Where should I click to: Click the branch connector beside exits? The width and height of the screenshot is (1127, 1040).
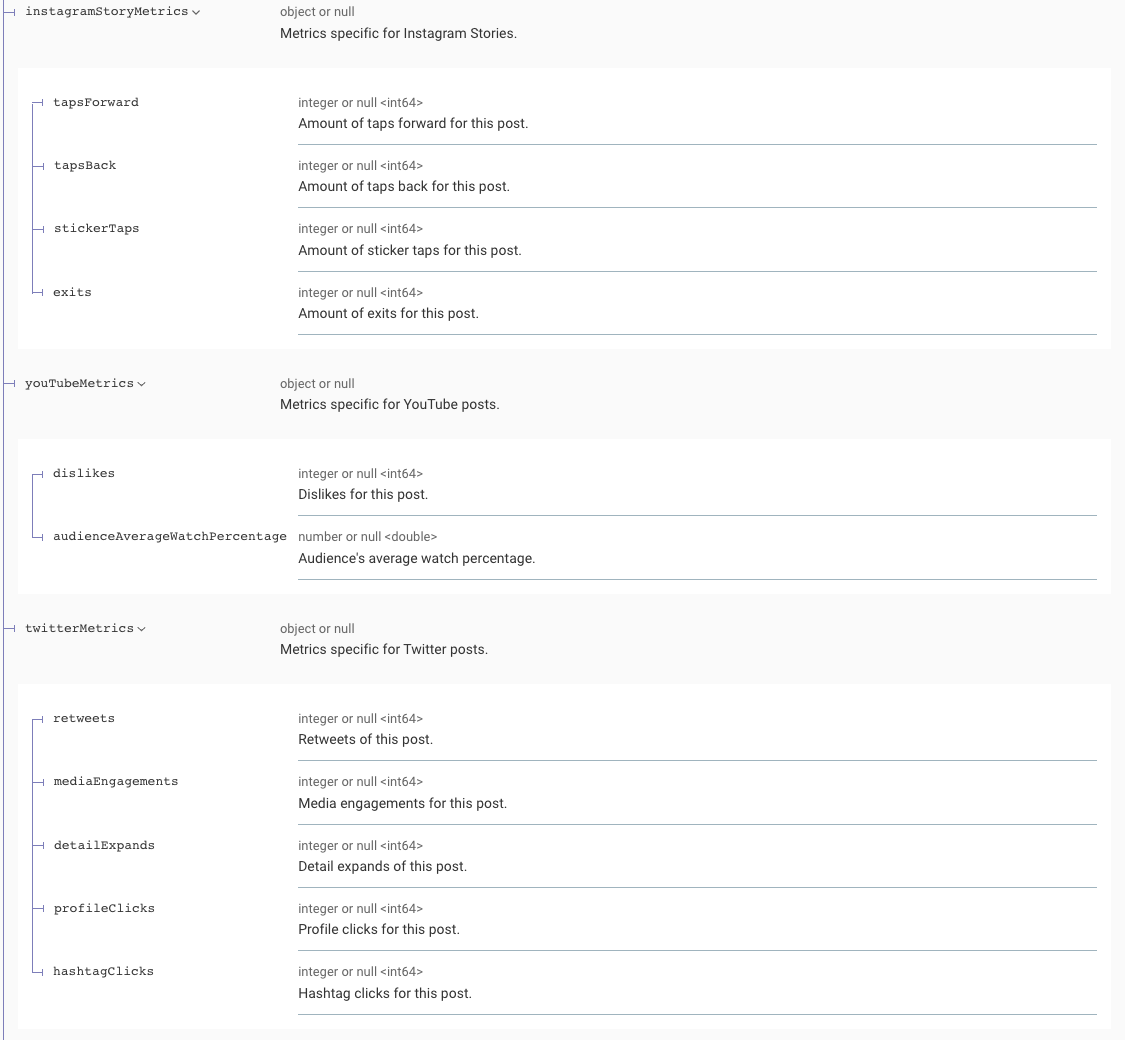click(41, 292)
